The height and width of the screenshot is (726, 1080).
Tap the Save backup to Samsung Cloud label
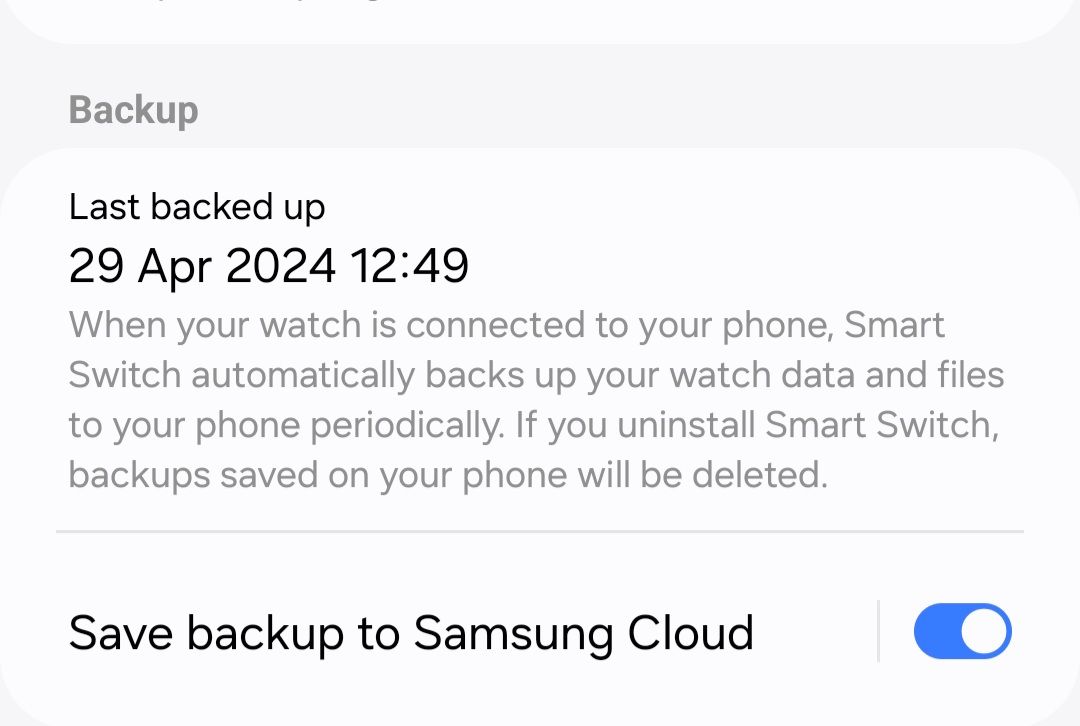coord(410,632)
